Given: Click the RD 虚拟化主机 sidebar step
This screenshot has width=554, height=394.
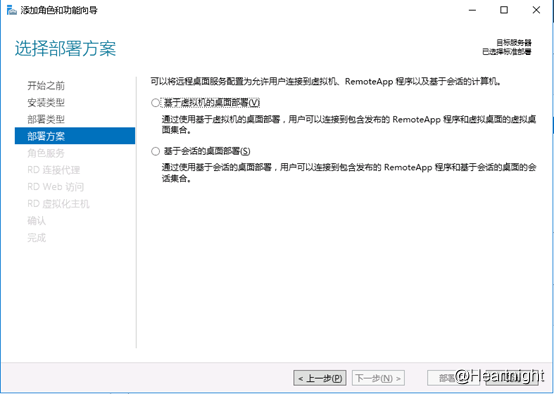Looking at the screenshot, I should point(58,204).
